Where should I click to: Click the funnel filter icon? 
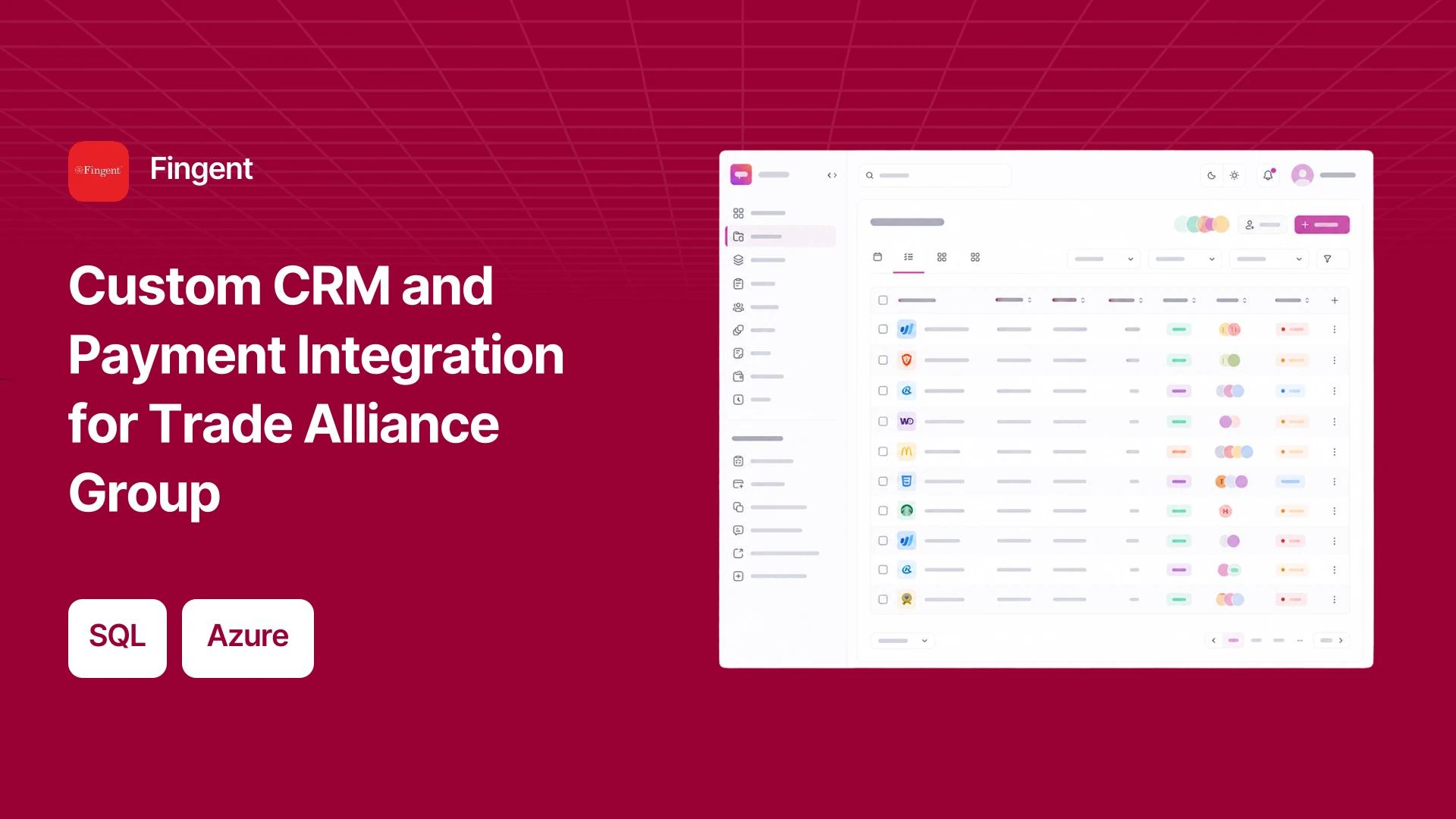(x=1328, y=259)
